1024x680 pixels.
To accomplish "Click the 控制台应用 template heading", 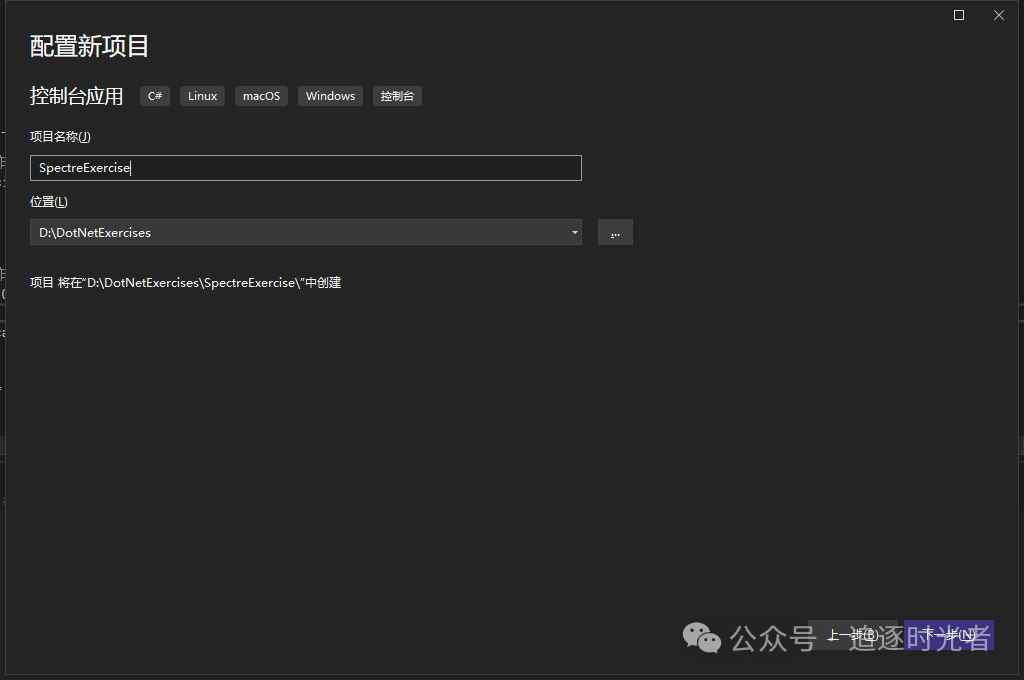I will tap(77, 95).
